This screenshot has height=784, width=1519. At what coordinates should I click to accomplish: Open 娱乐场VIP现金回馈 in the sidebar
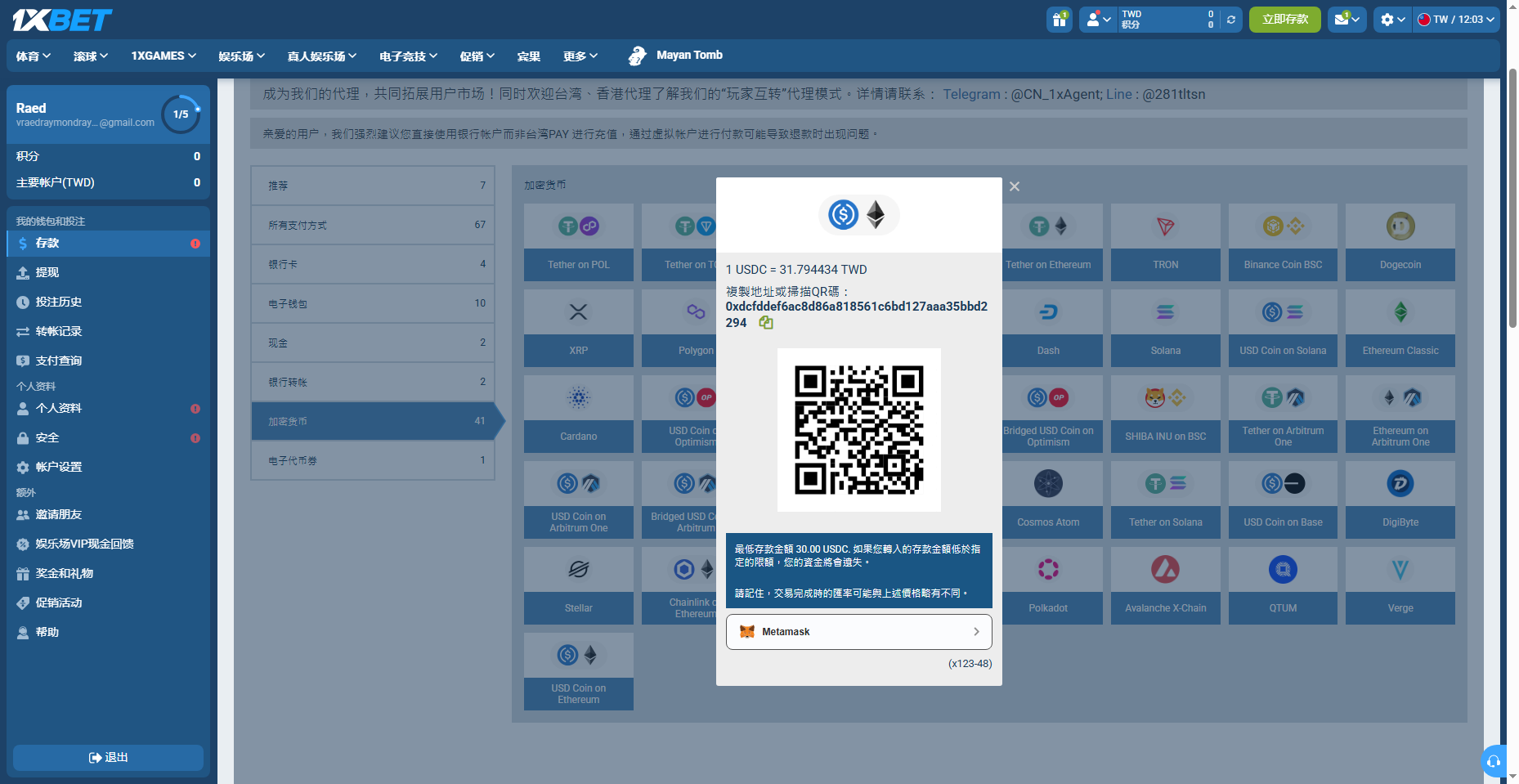click(108, 544)
